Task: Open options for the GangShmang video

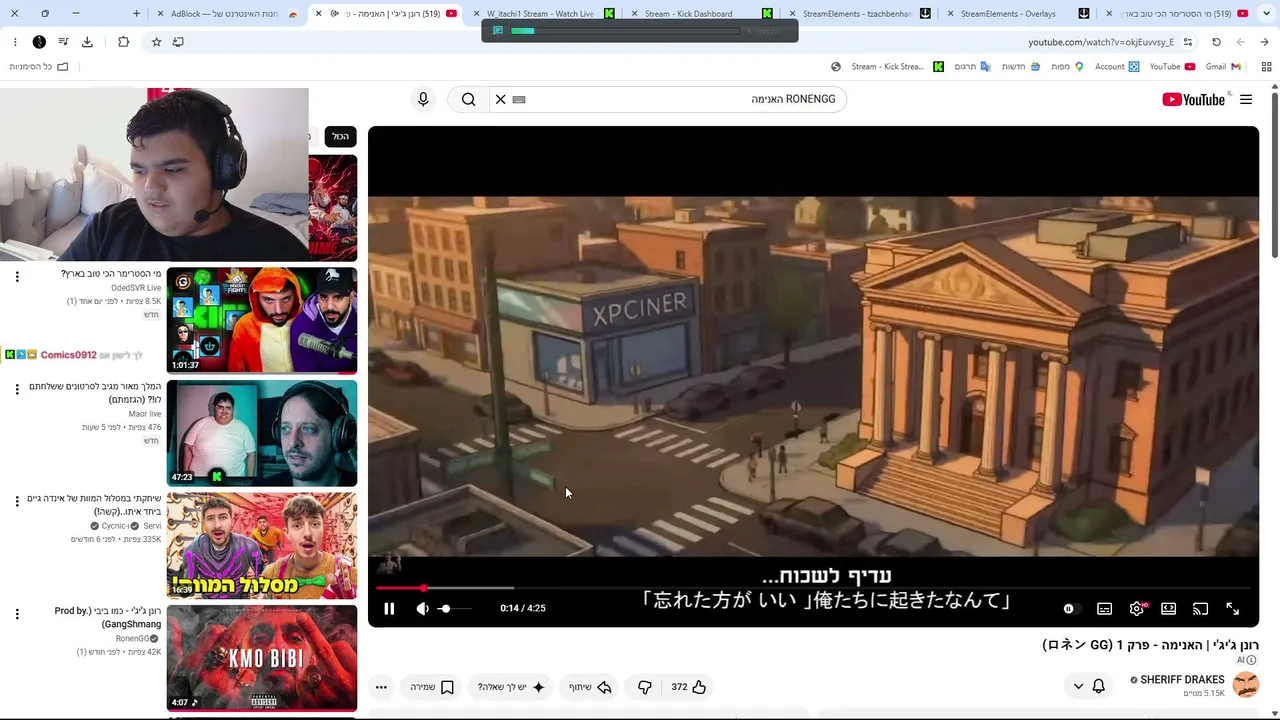Action: click(17, 614)
